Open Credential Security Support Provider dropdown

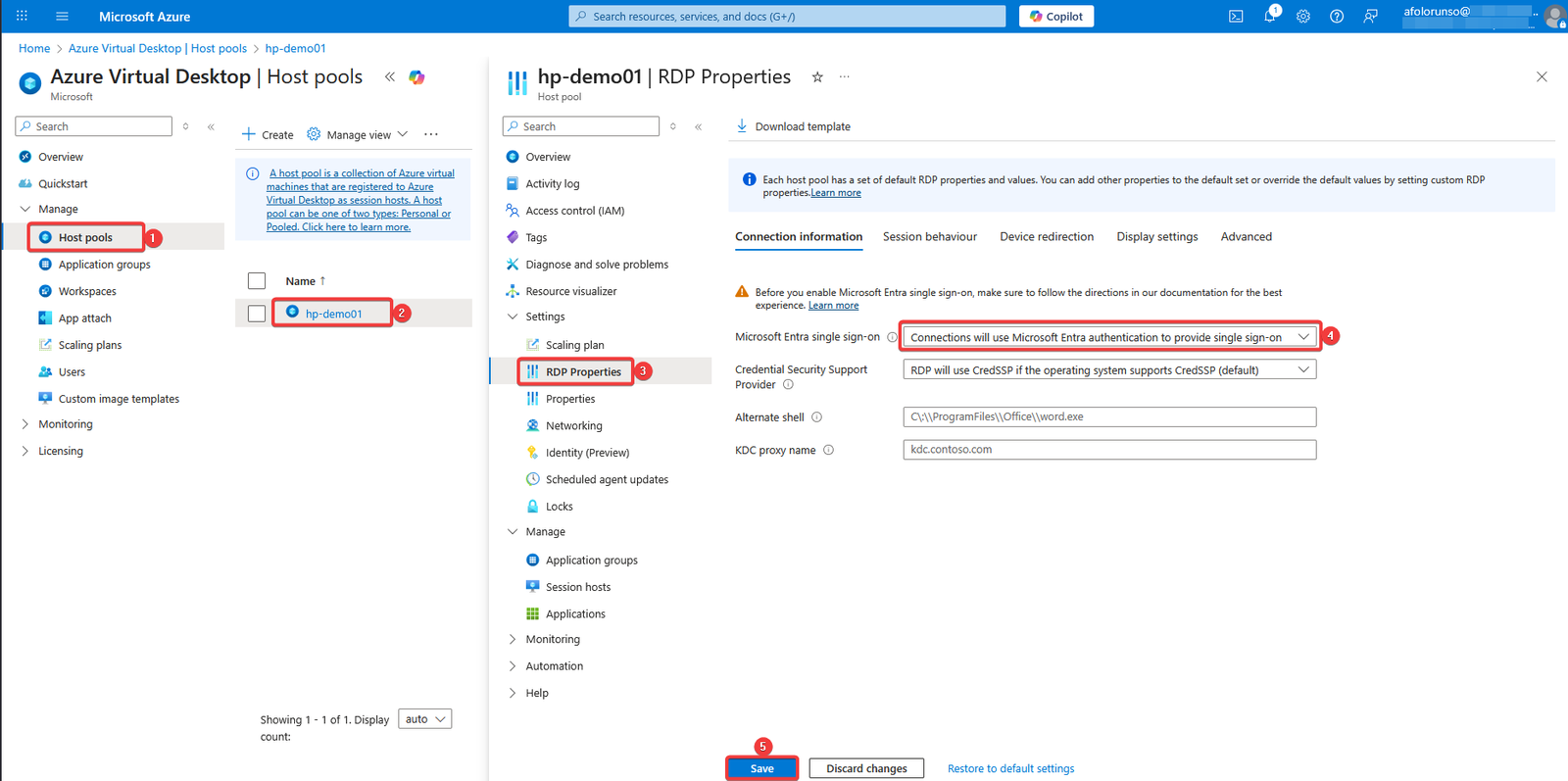(1108, 370)
